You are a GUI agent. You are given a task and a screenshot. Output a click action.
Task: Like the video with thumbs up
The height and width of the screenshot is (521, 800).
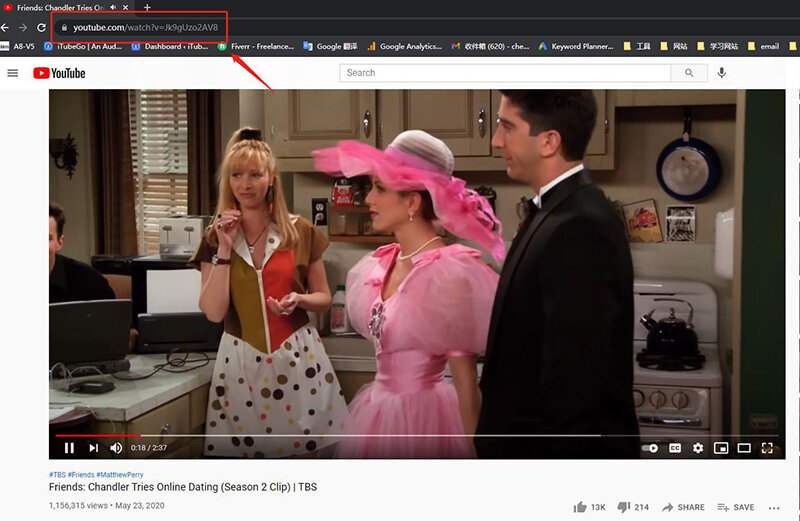(x=580, y=507)
